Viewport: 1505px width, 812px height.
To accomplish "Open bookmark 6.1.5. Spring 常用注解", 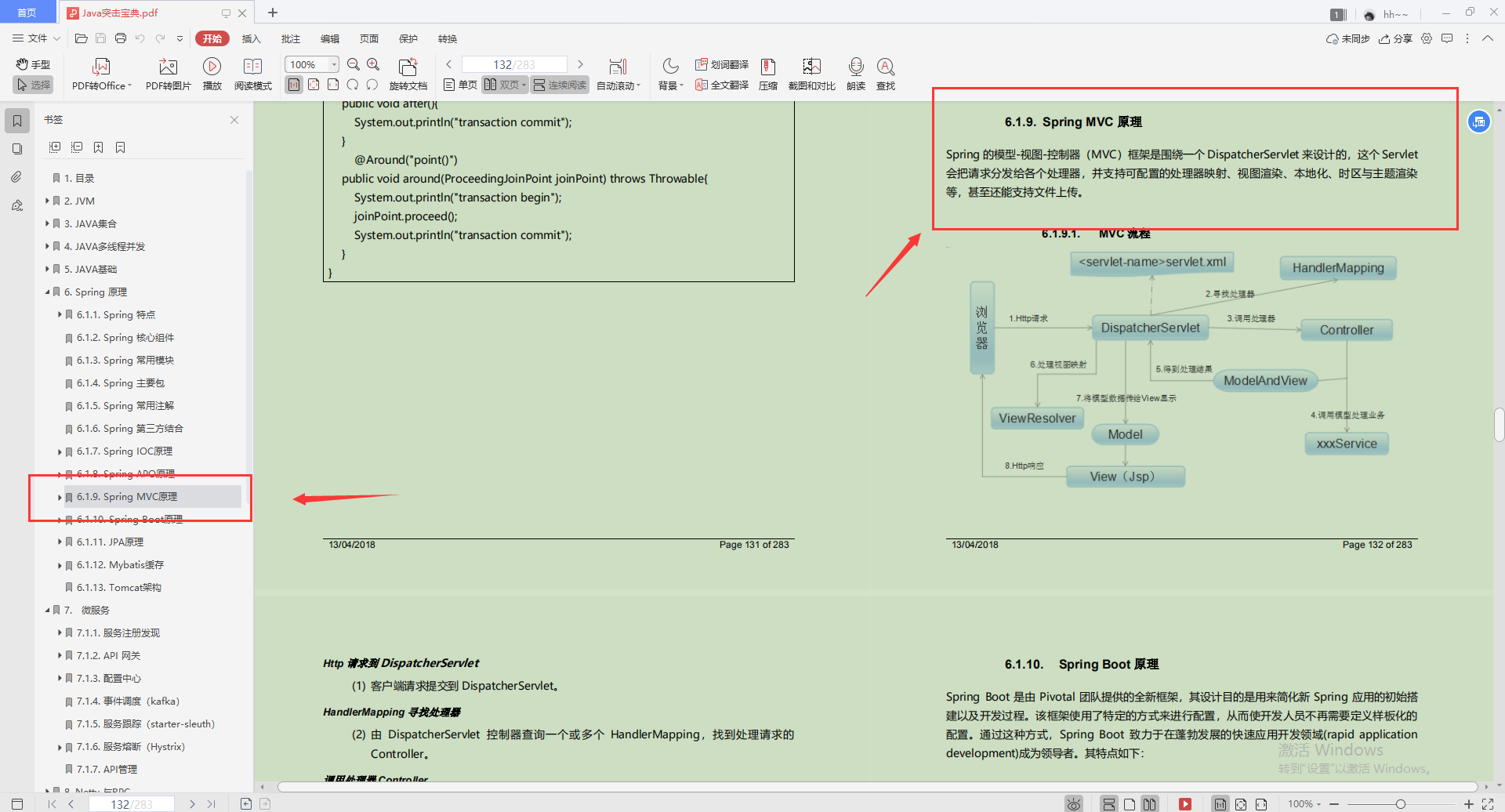I will 125,406.
